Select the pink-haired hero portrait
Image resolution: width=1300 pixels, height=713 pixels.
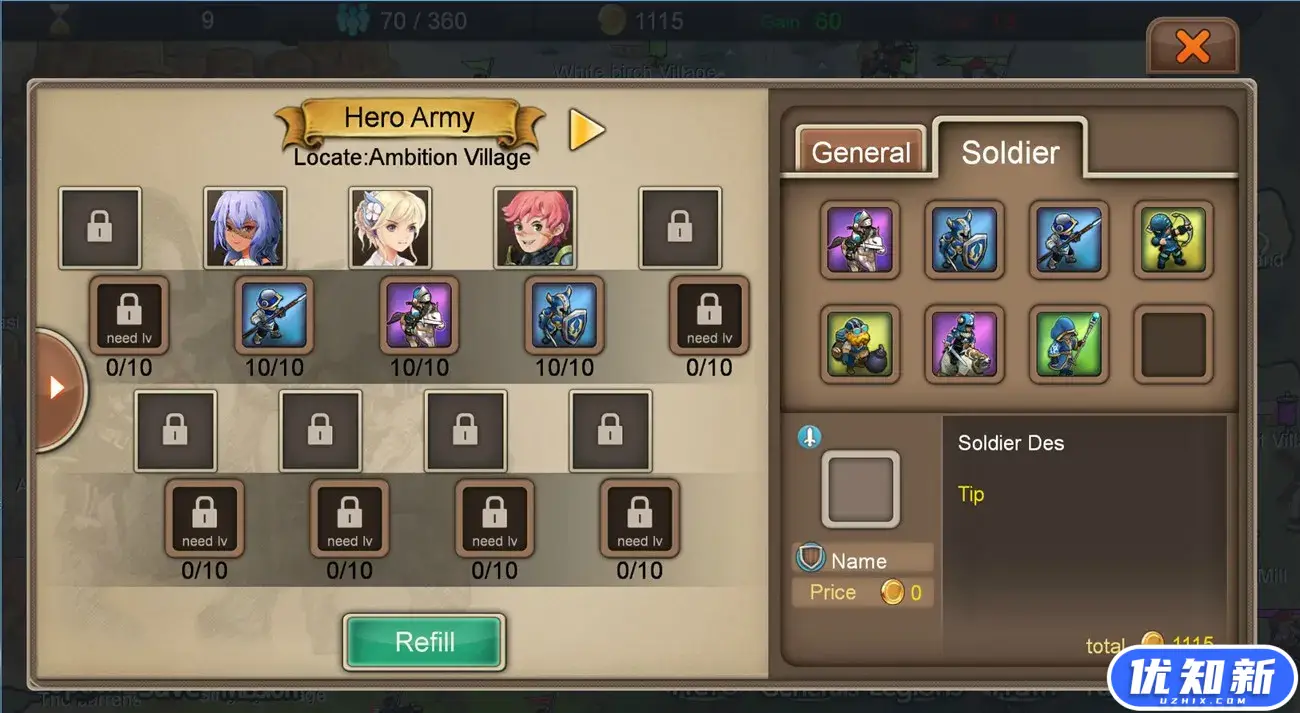[x=535, y=228]
